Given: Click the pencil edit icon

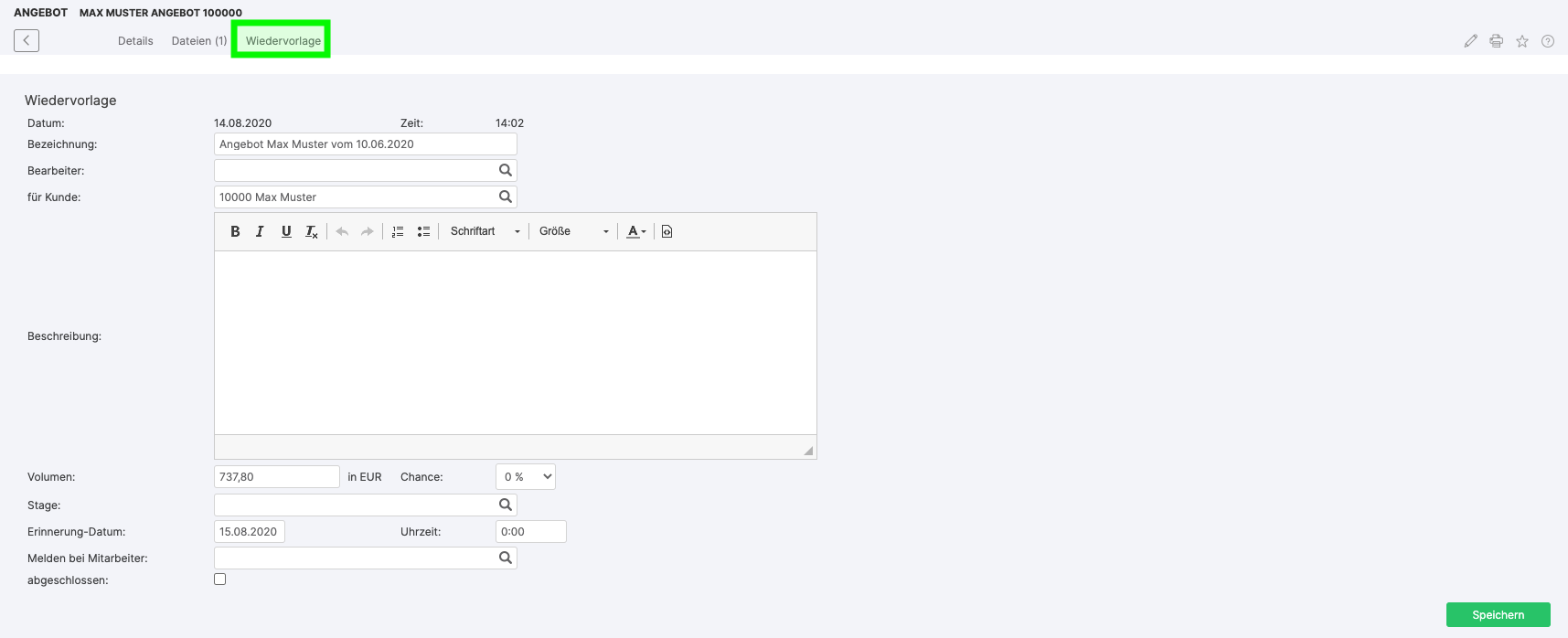Looking at the screenshot, I should coord(1470,41).
